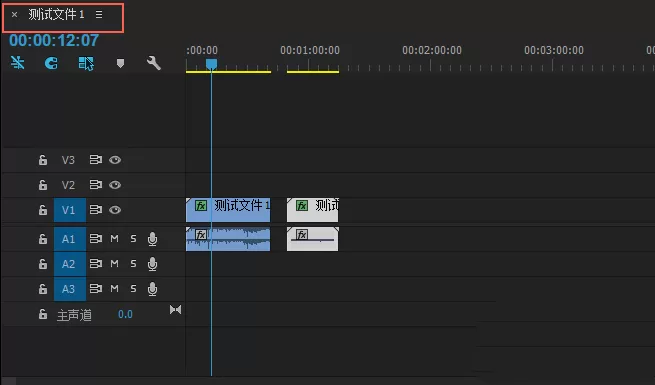This screenshot has width=655, height=385.
Task: Toggle A1 track targeting button
Action: pyautogui.click(x=70, y=239)
